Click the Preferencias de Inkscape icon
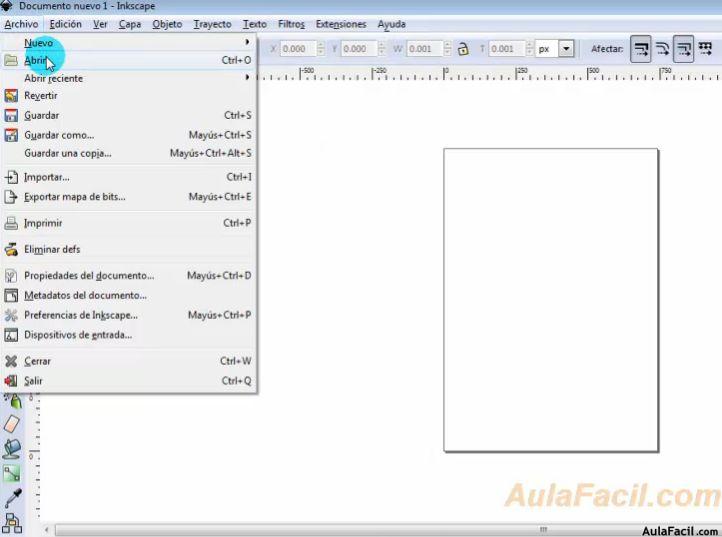Image resolution: width=722 pixels, height=537 pixels. (11, 315)
